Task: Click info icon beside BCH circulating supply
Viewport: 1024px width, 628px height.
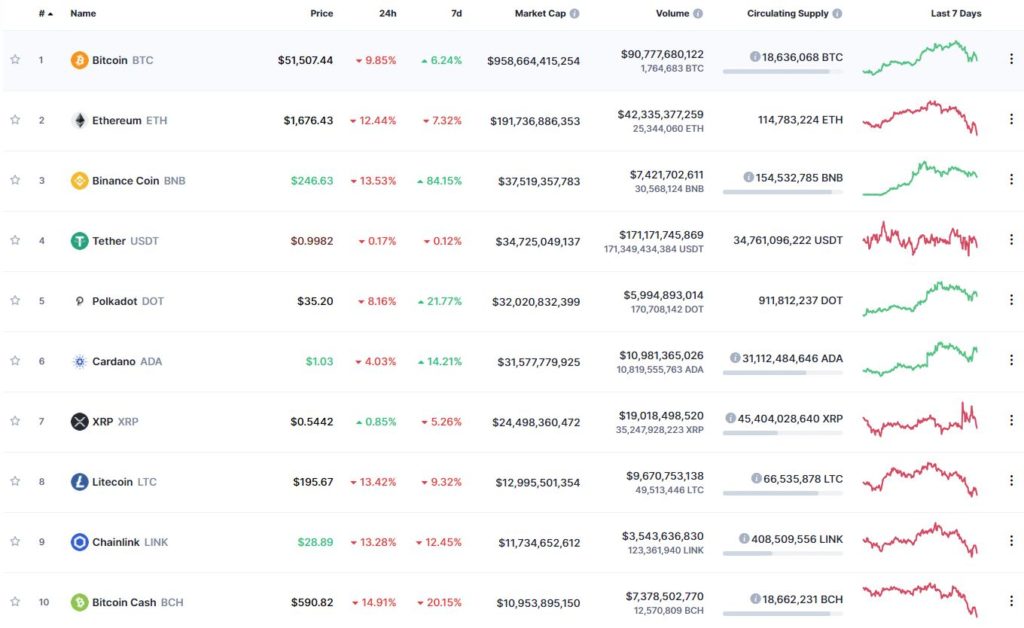Action: click(x=755, y=599)
